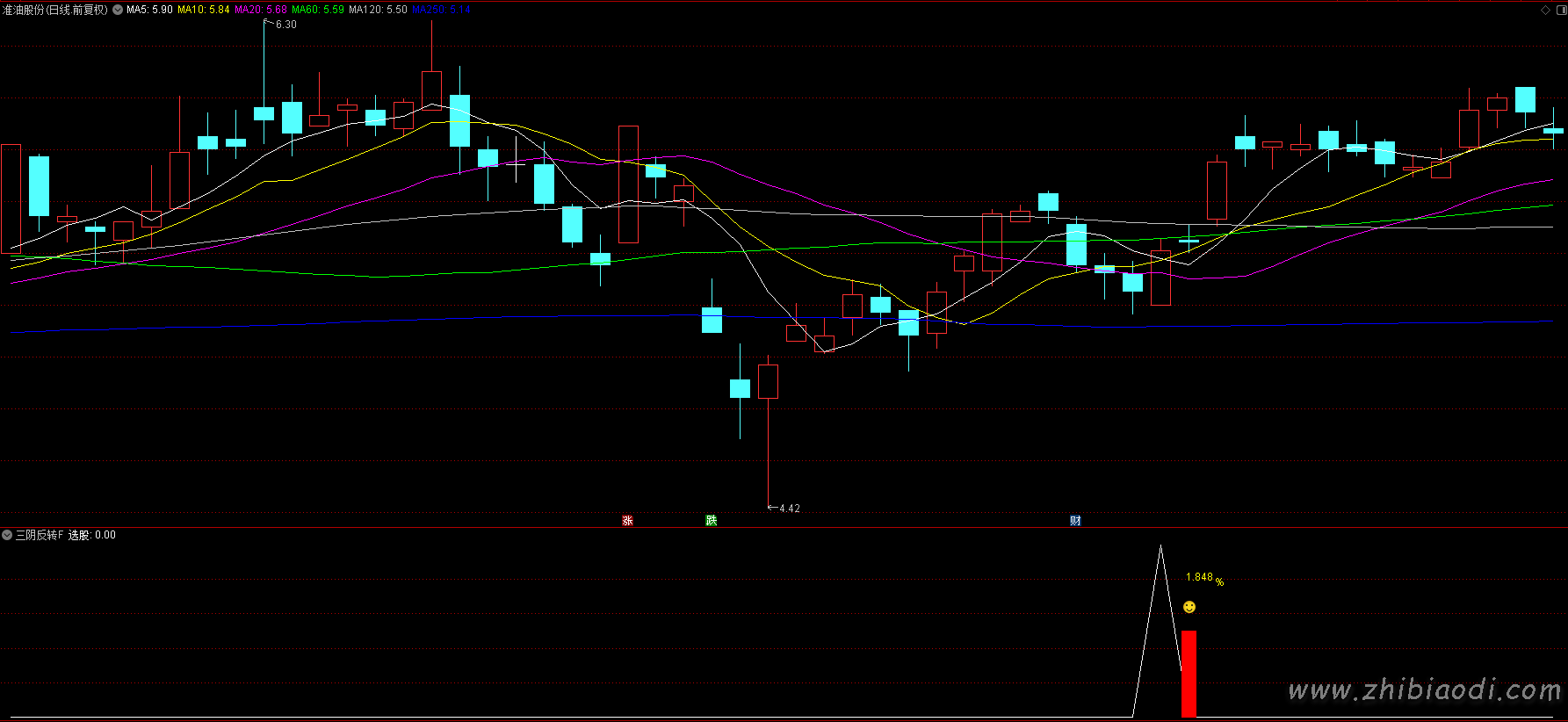Click the stock title 准油股份(日线.前复权)

(x=55, y=10)
